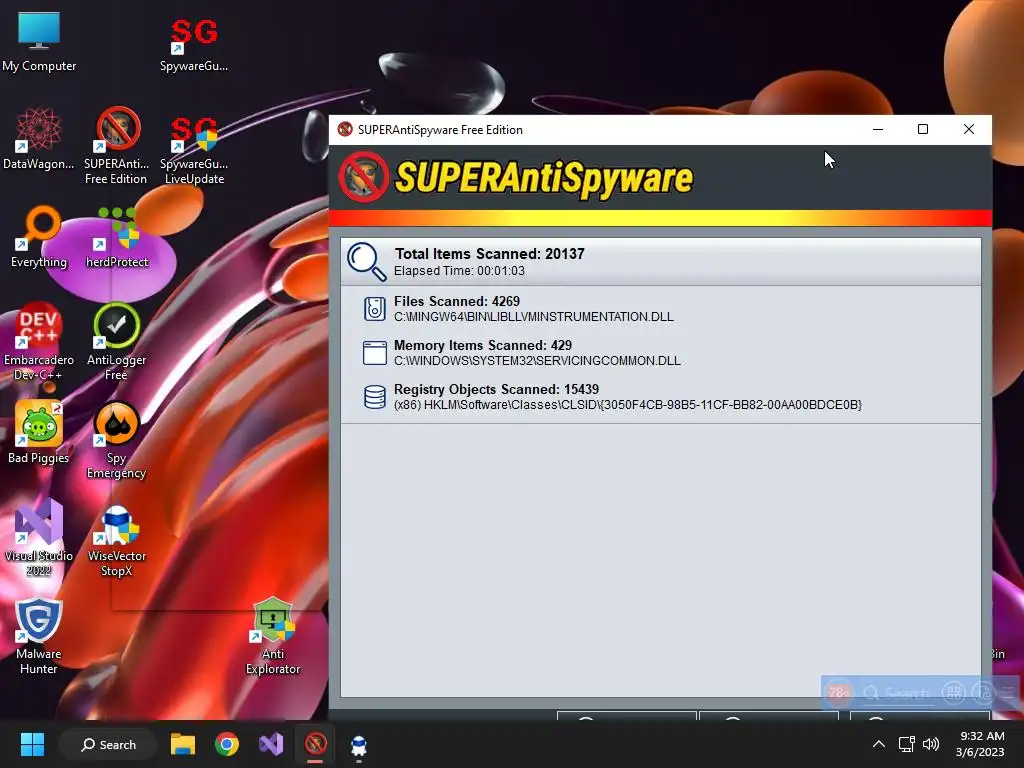
Task: Open Visual Studio from the taskbar
Action: pyautogui.click(x=271, y=744)
